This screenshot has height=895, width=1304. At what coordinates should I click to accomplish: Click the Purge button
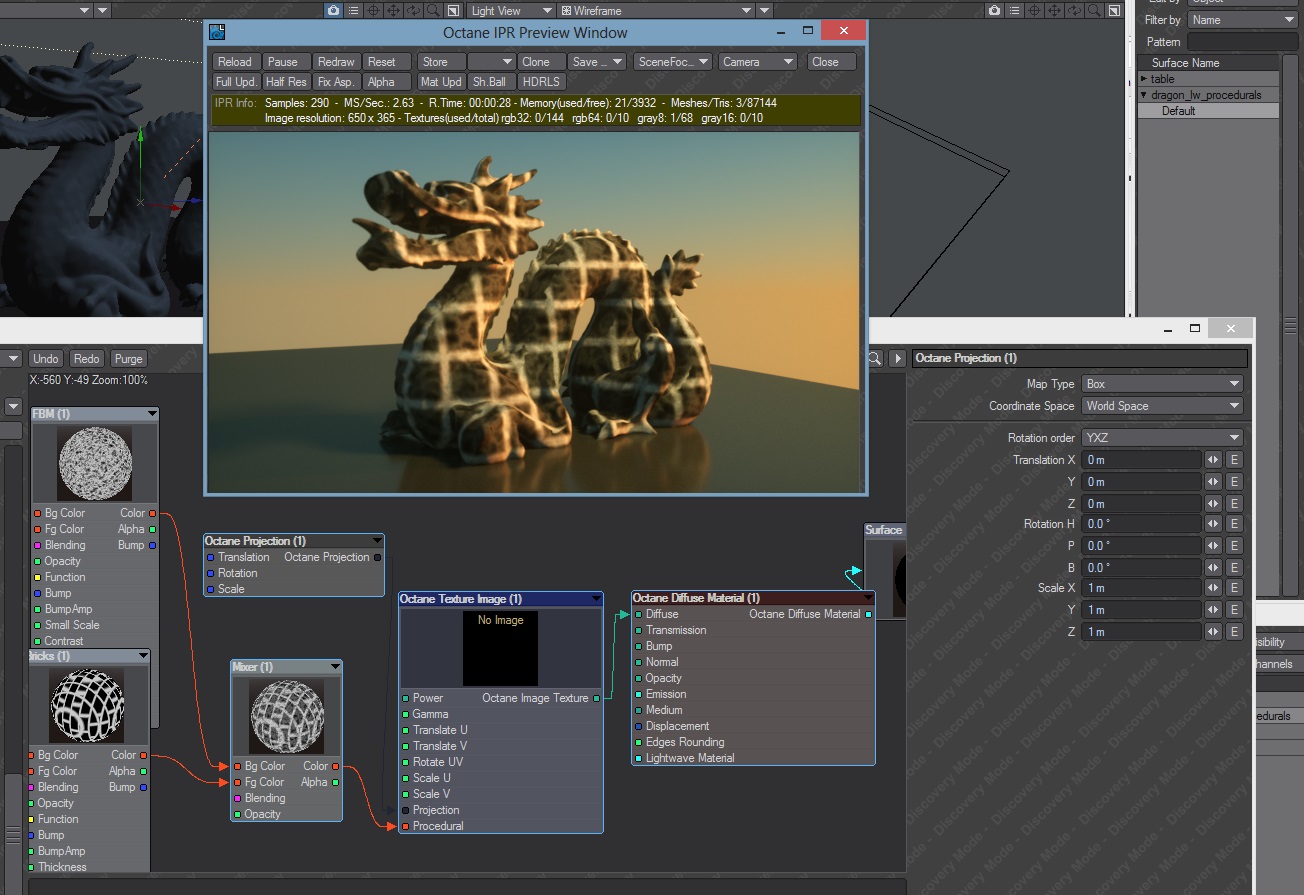128,359
